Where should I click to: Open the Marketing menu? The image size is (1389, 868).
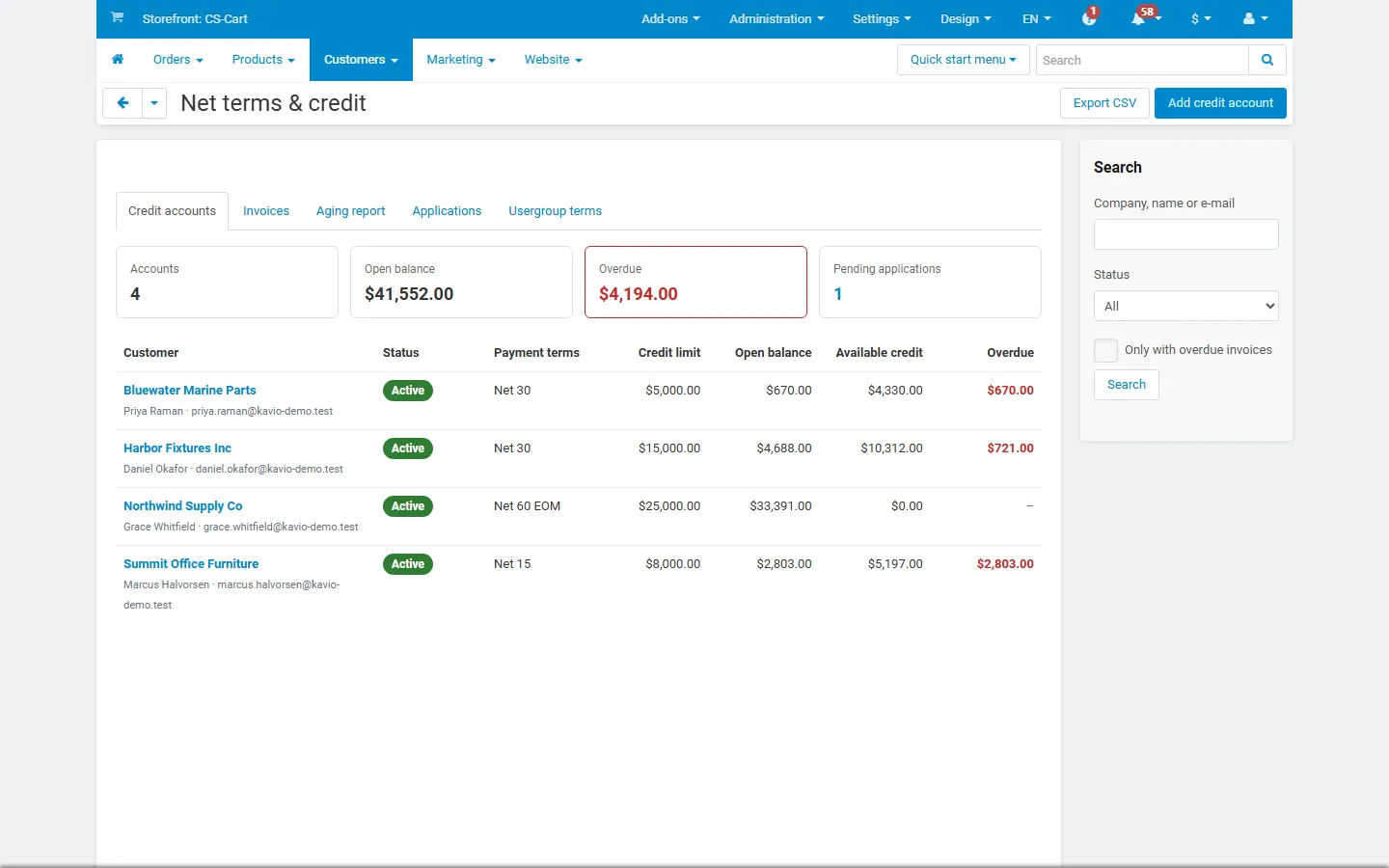pyautogui.click(x=461, y=60)
